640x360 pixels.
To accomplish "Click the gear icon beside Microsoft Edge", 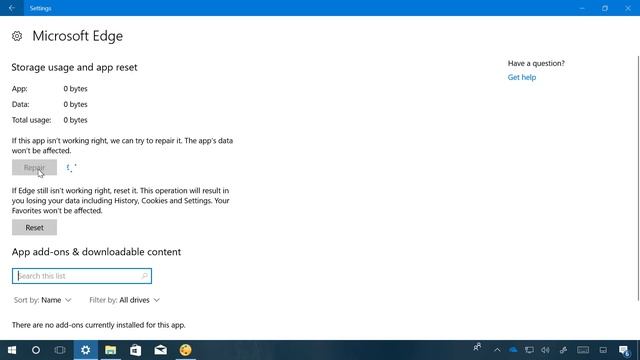I will tap(17, 36).
